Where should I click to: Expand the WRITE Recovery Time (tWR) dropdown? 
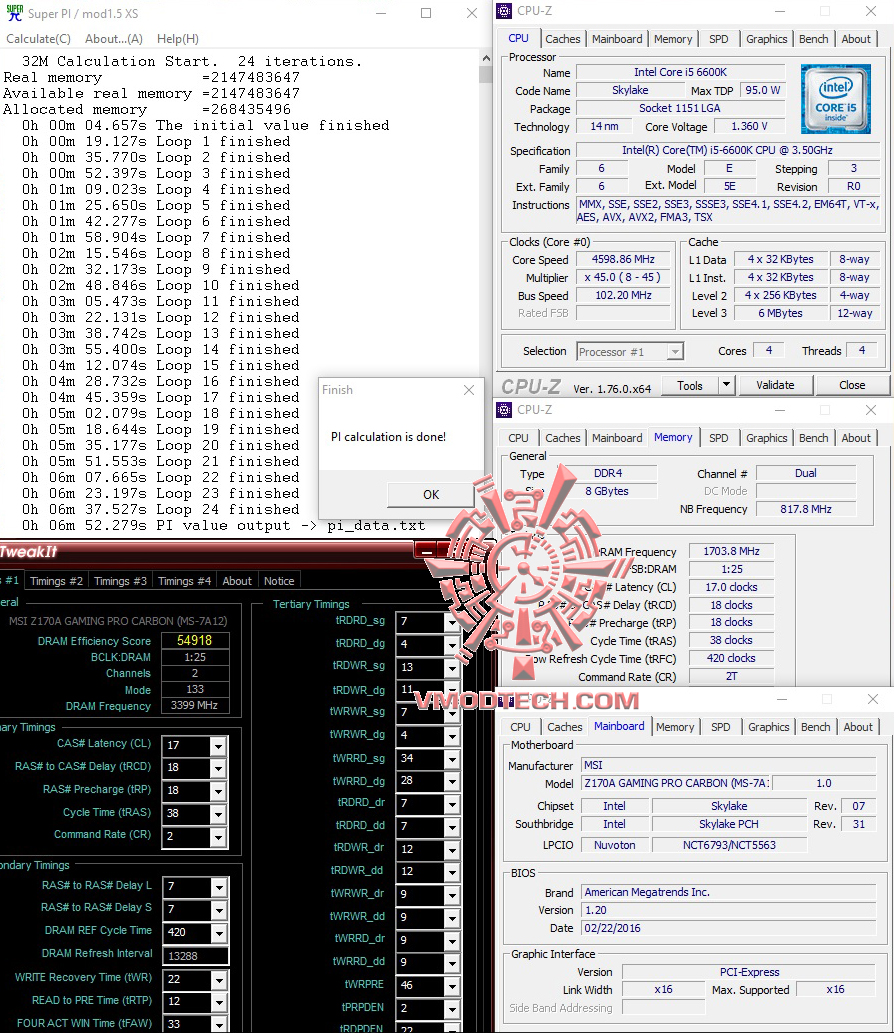click(x=219, y=980)
